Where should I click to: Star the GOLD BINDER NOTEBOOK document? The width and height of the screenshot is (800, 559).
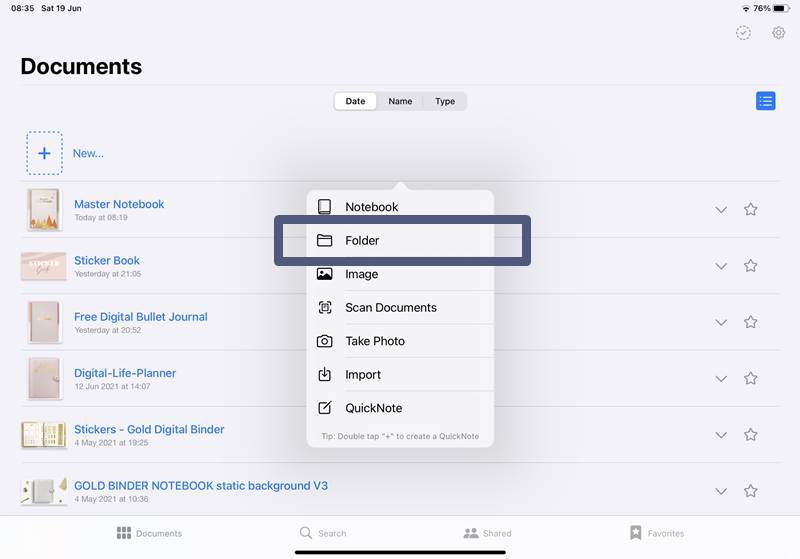click(x=750, y=491)
